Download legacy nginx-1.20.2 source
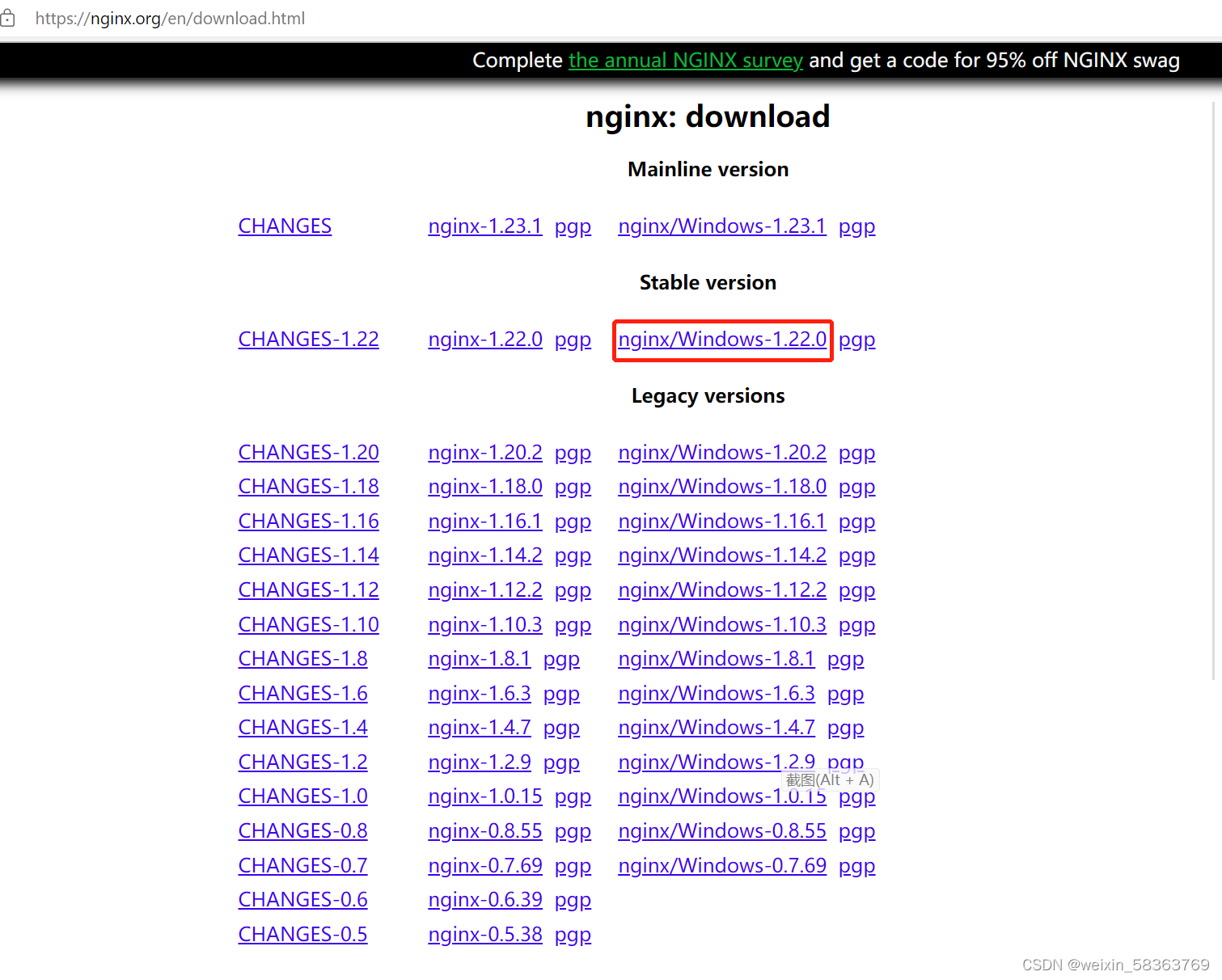 pyautogui.click(x=485, y=452)
